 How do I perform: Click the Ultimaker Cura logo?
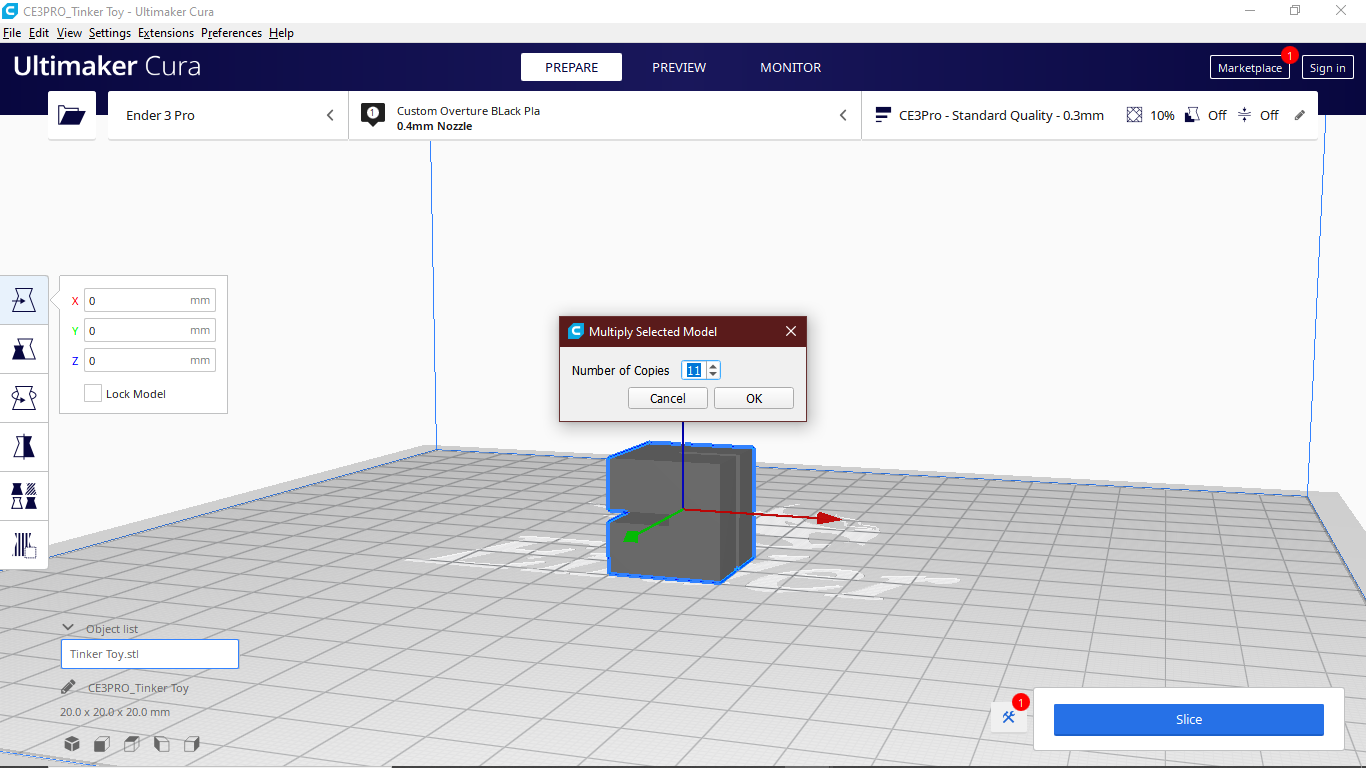(107, 67)
